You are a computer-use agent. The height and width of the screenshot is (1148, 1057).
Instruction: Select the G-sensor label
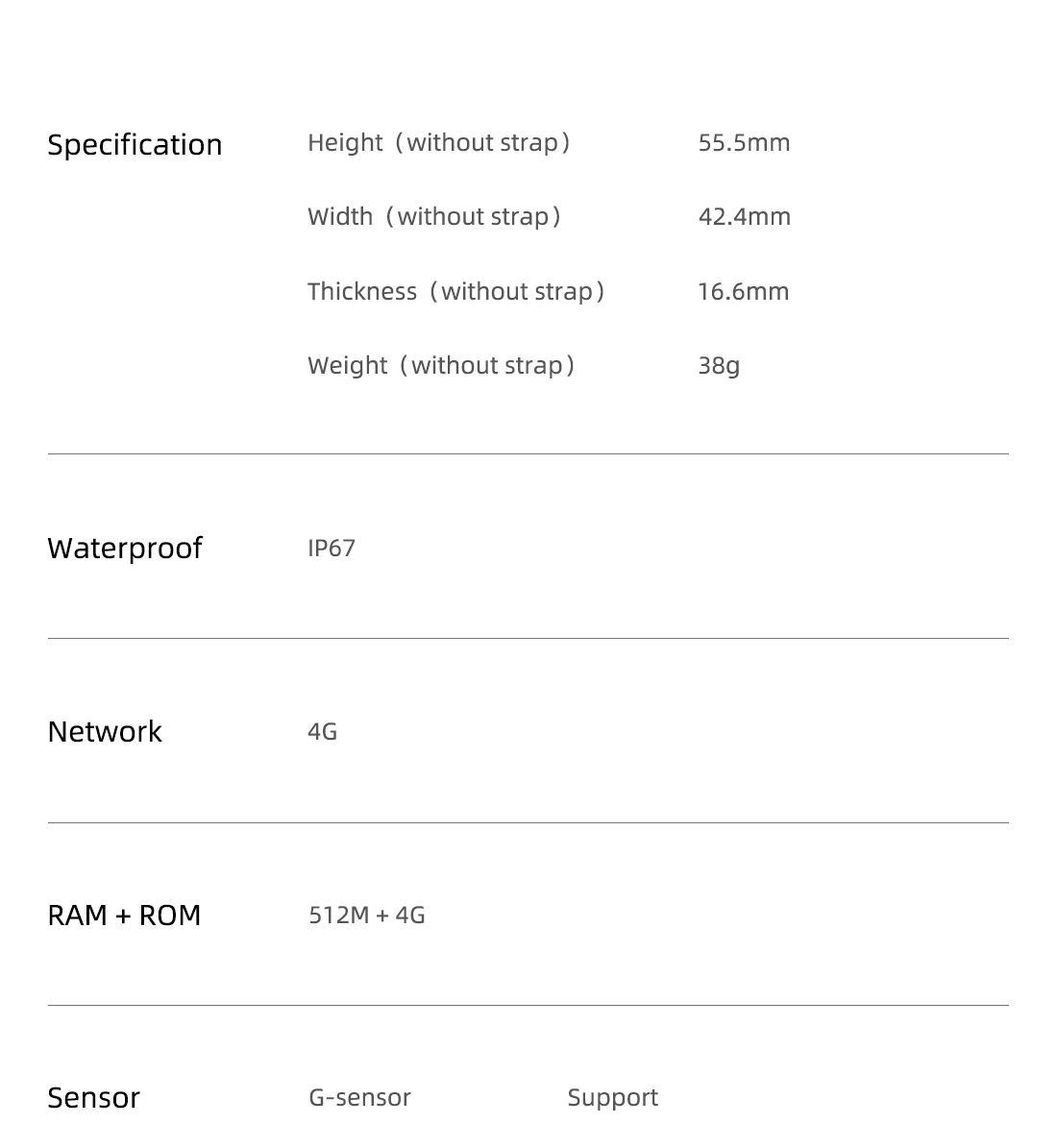click(x=359, y=1097)
